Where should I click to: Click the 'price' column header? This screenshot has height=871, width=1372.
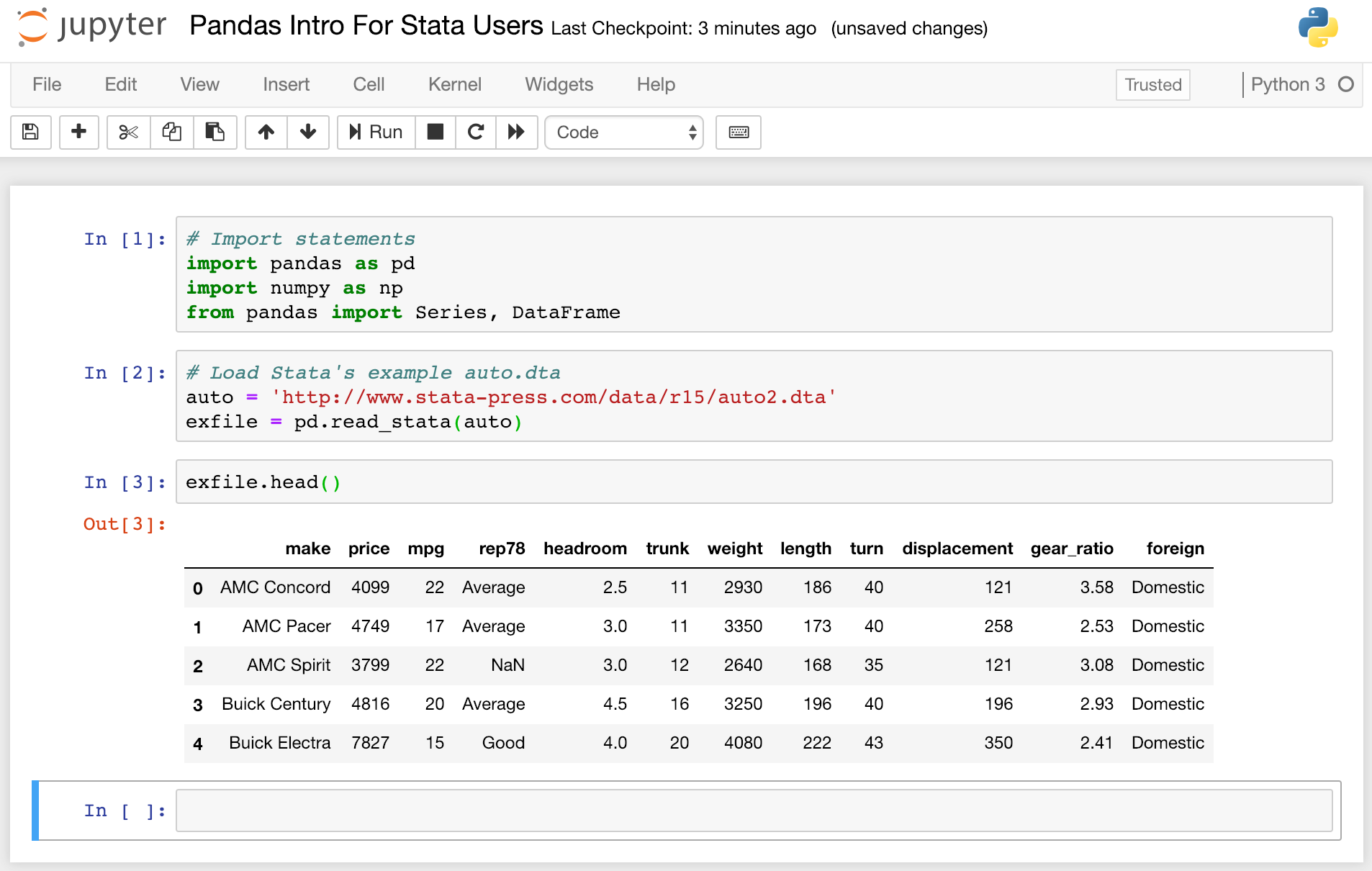(369, 549)
